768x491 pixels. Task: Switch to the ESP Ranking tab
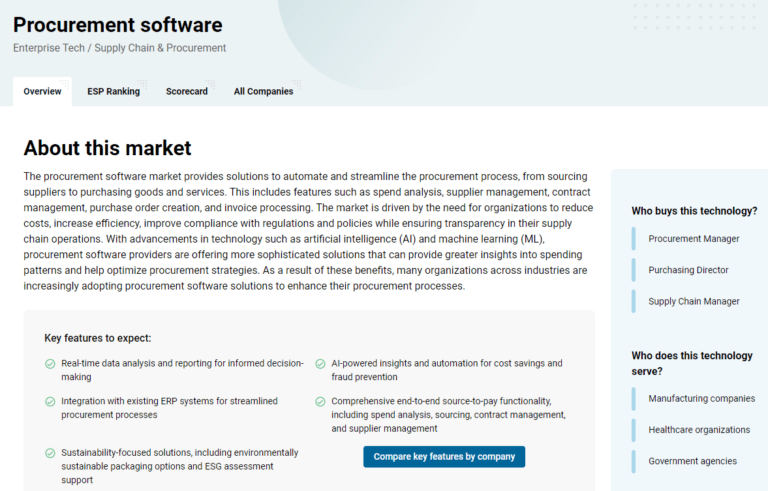click(114, 92)
